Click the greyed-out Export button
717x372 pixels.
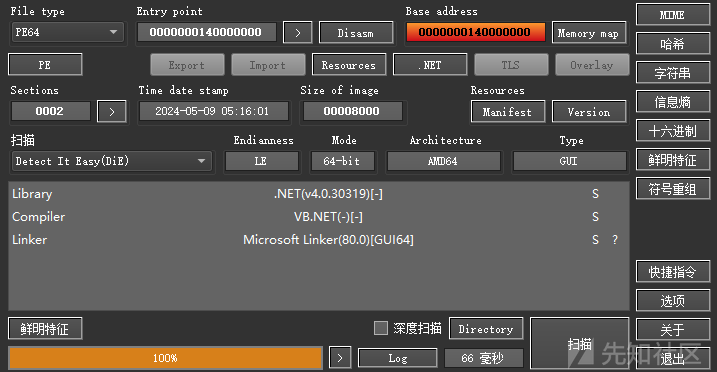tap(187, 65)
